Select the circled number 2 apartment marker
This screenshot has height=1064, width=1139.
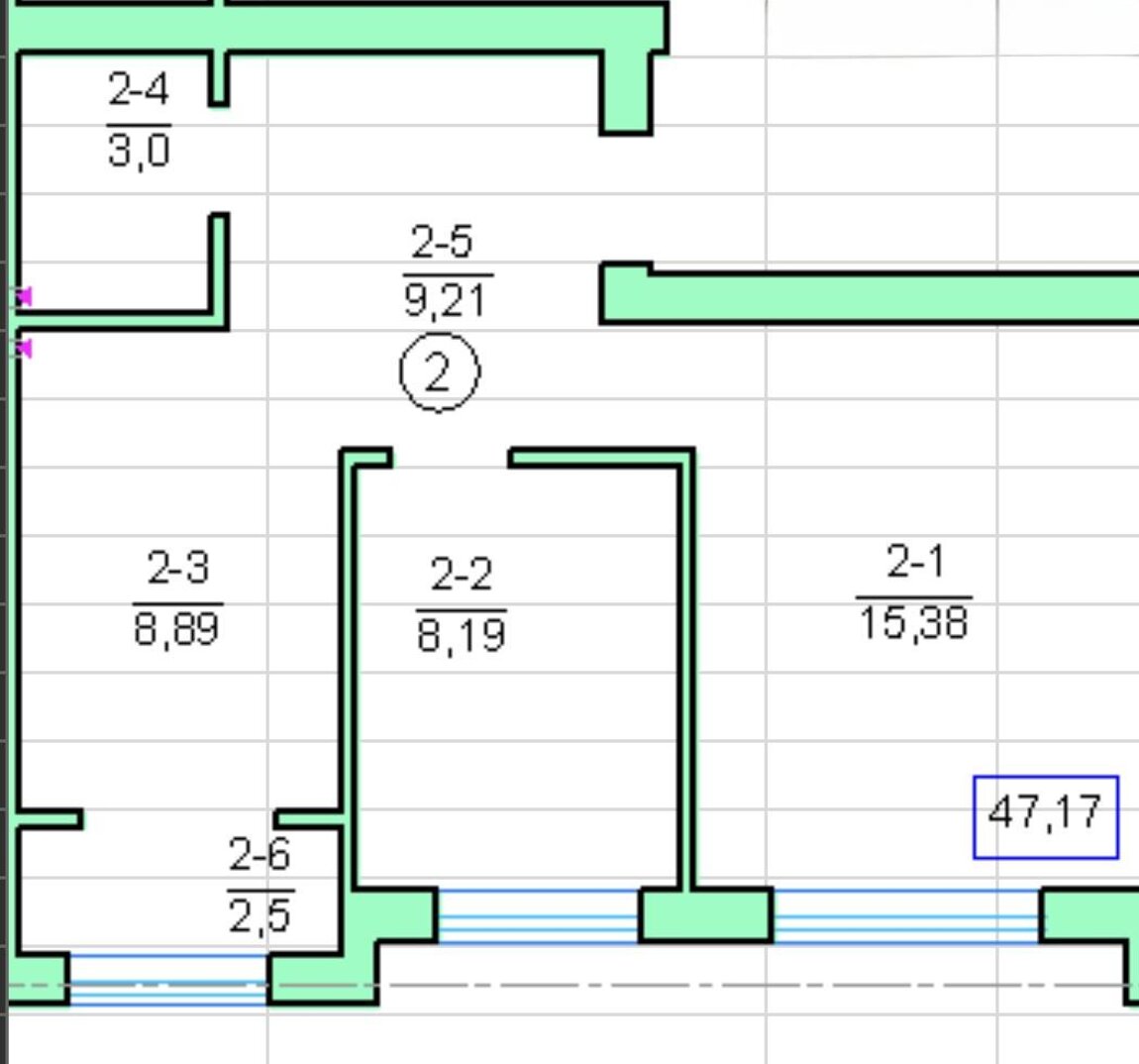click(439, 373)
